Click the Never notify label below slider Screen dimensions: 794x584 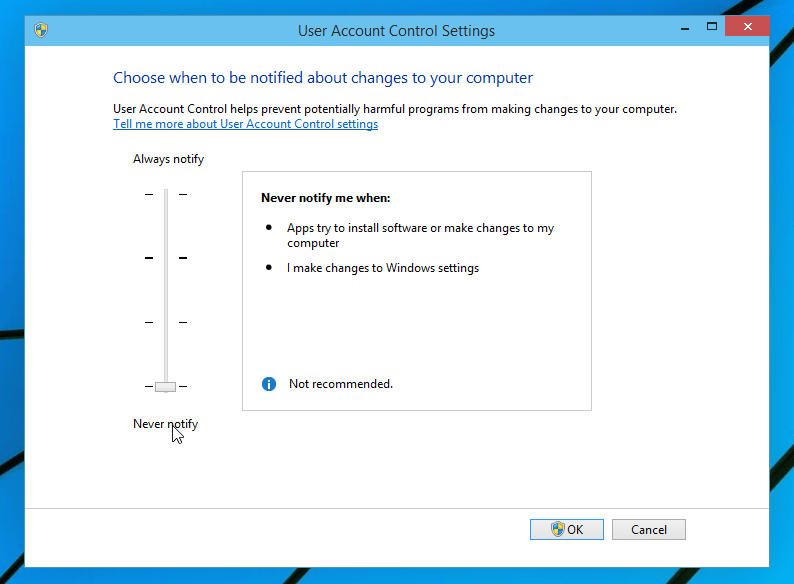coord(165,424)
